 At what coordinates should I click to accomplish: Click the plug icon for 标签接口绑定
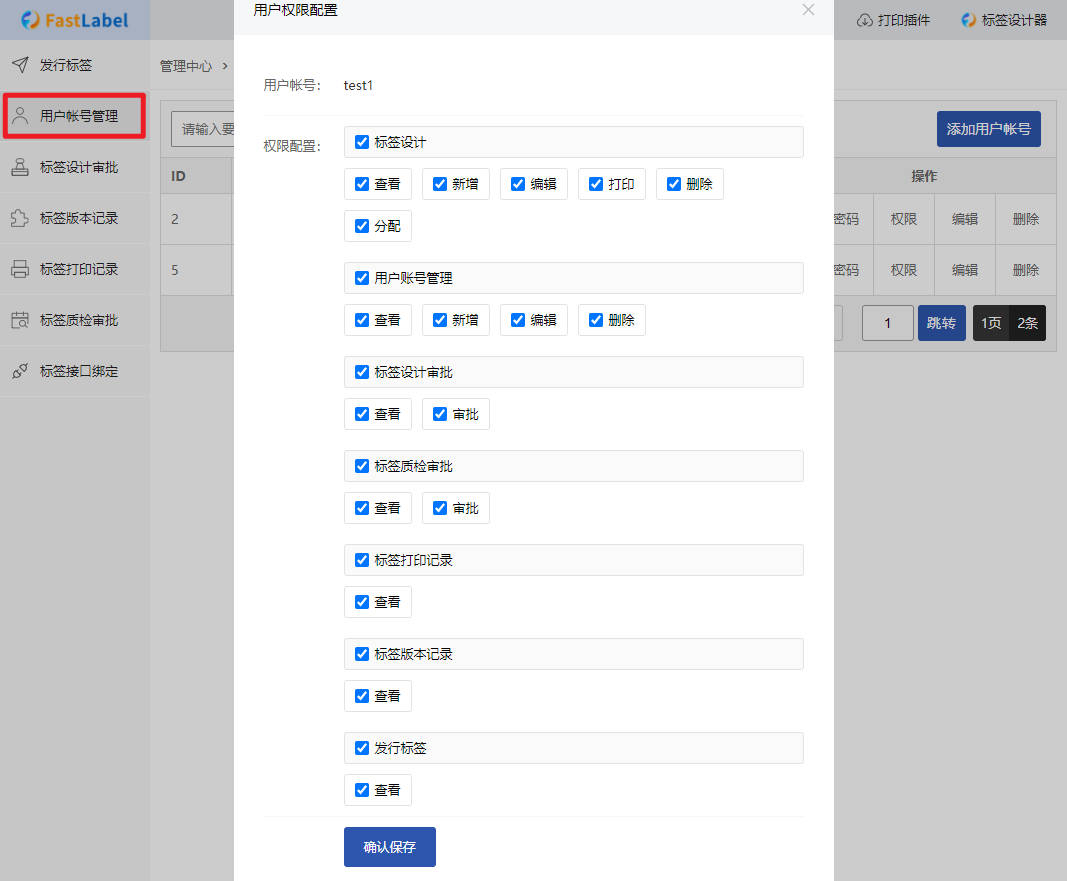tap(20, 371)
